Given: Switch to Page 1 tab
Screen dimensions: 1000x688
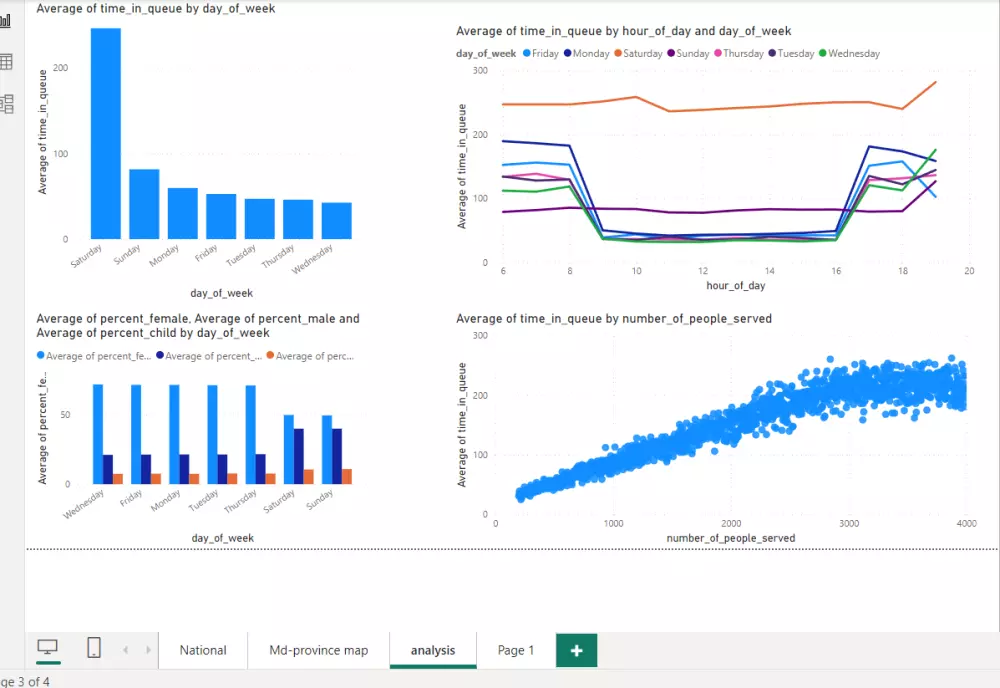Looking at the screenshot, I should pos(515,650).
